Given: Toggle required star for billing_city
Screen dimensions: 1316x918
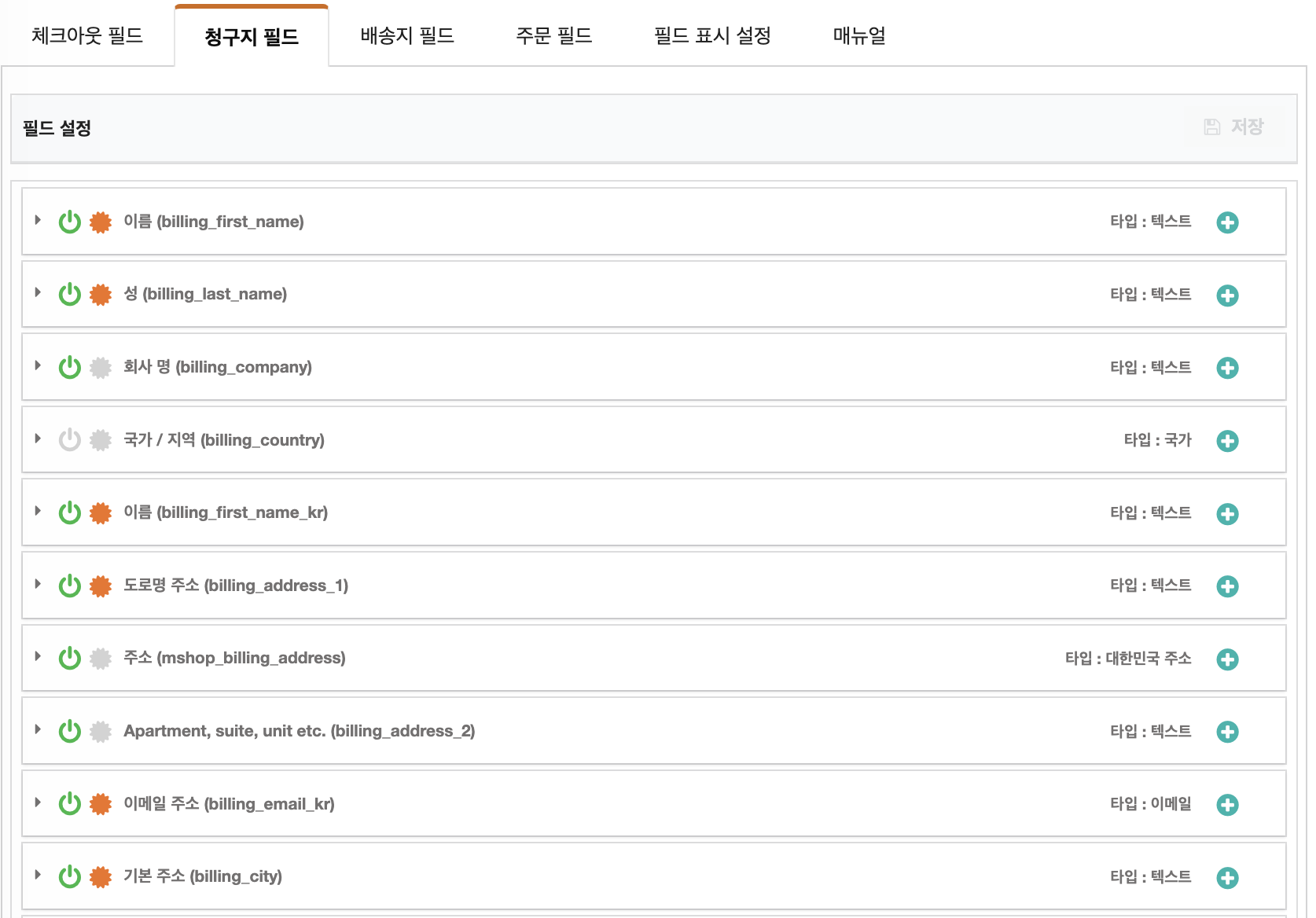Looking at the screenshot, I should coord(101,877).
